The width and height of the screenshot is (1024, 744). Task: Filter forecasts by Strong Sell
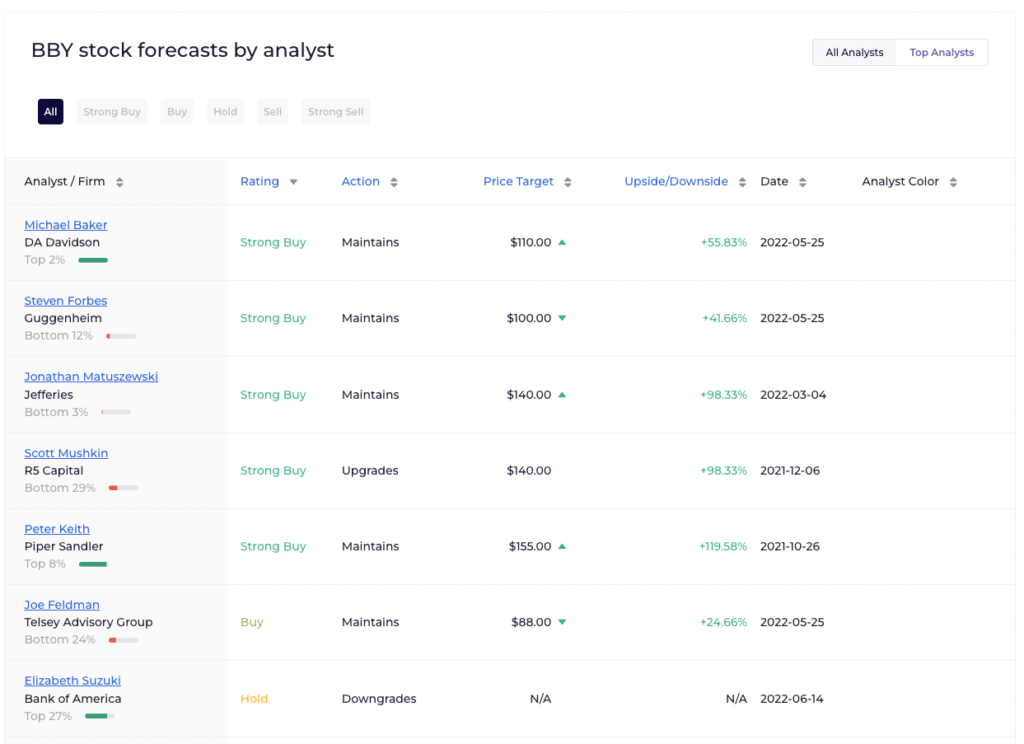(x=336, y=112)
